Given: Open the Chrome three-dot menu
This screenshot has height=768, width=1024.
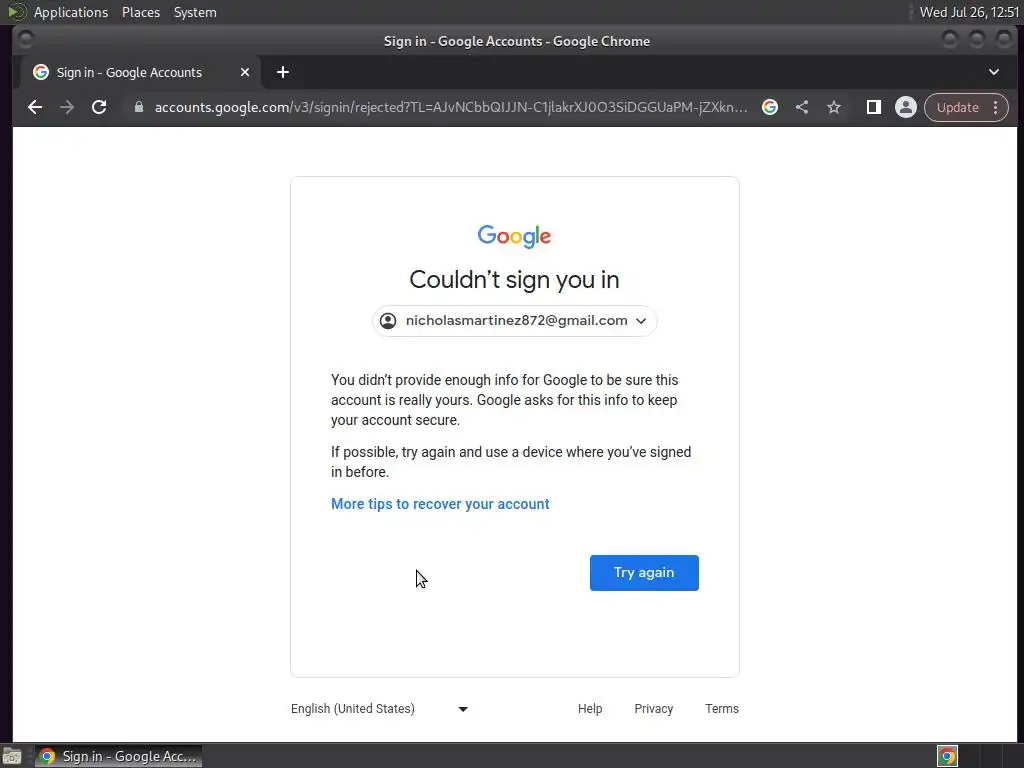Looking at the screenshot, I should tap(996, 107).
